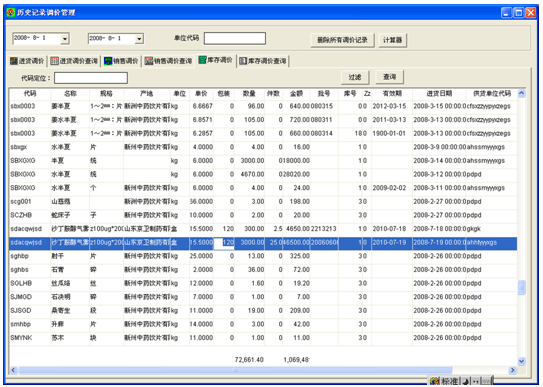Viewport: 543px width, 387px height.
Task: Click the amount cell 18000.00
Action: (296, 161)
